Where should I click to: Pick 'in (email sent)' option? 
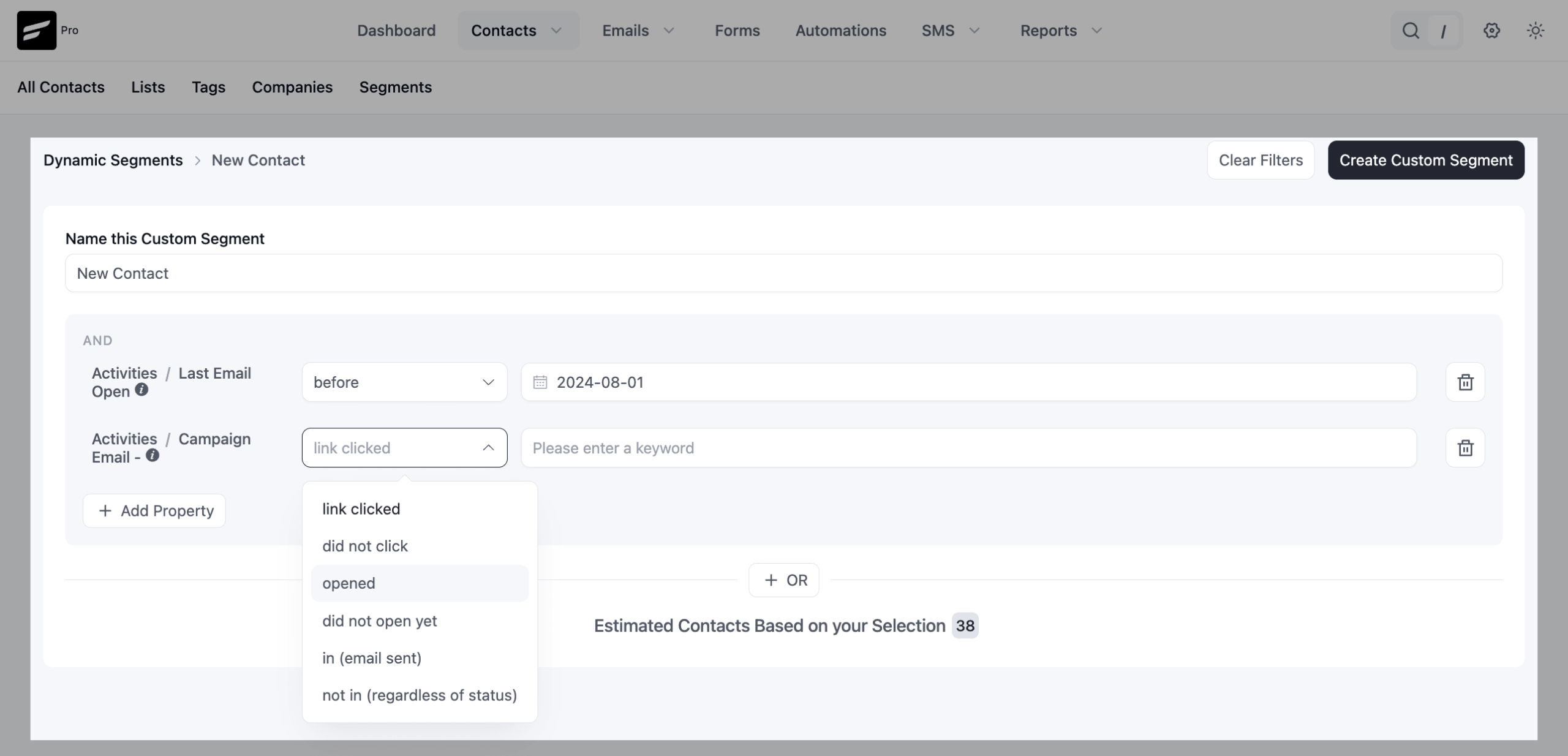click(x=420, y=658)
